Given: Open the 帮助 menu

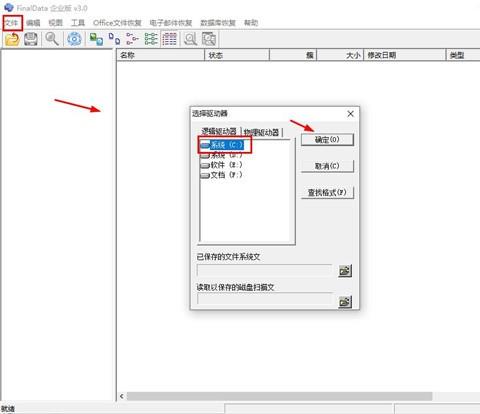Looking at the screenshot, I should (x=251, y=23).
